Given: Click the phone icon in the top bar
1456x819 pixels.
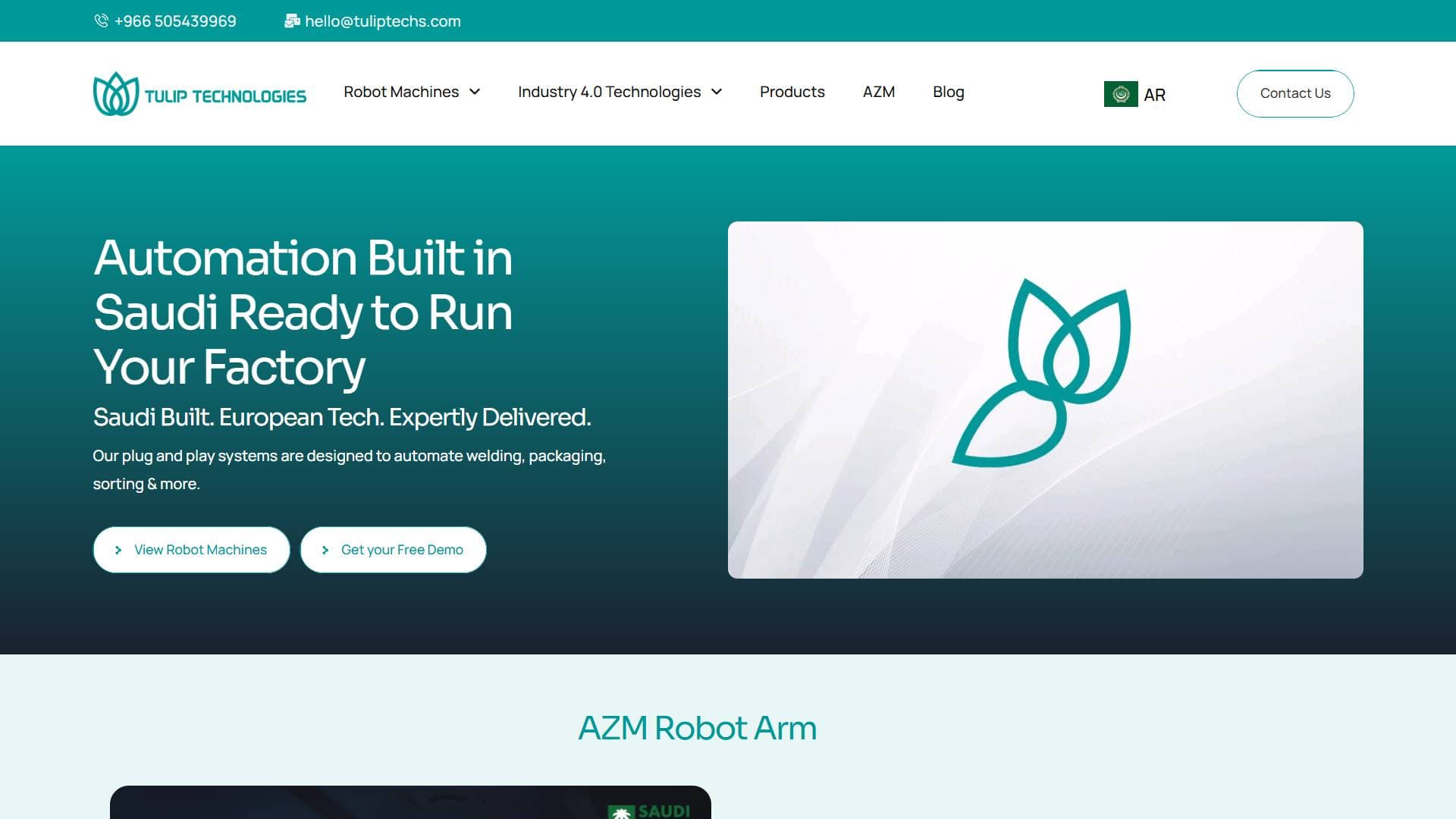Looking at the screenshot, I should tap(101, 20).
